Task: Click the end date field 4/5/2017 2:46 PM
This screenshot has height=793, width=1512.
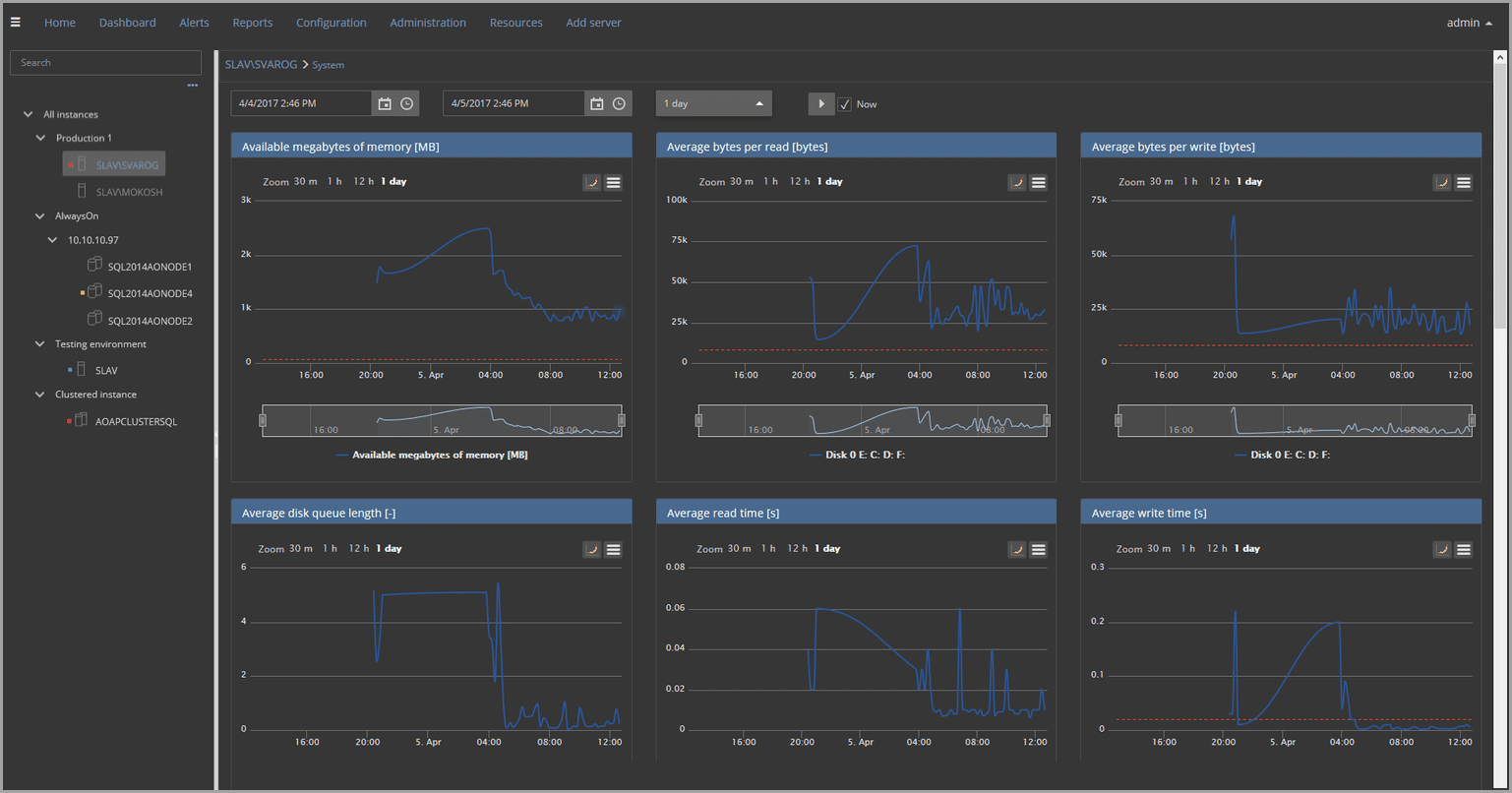Action: [514, 103]
